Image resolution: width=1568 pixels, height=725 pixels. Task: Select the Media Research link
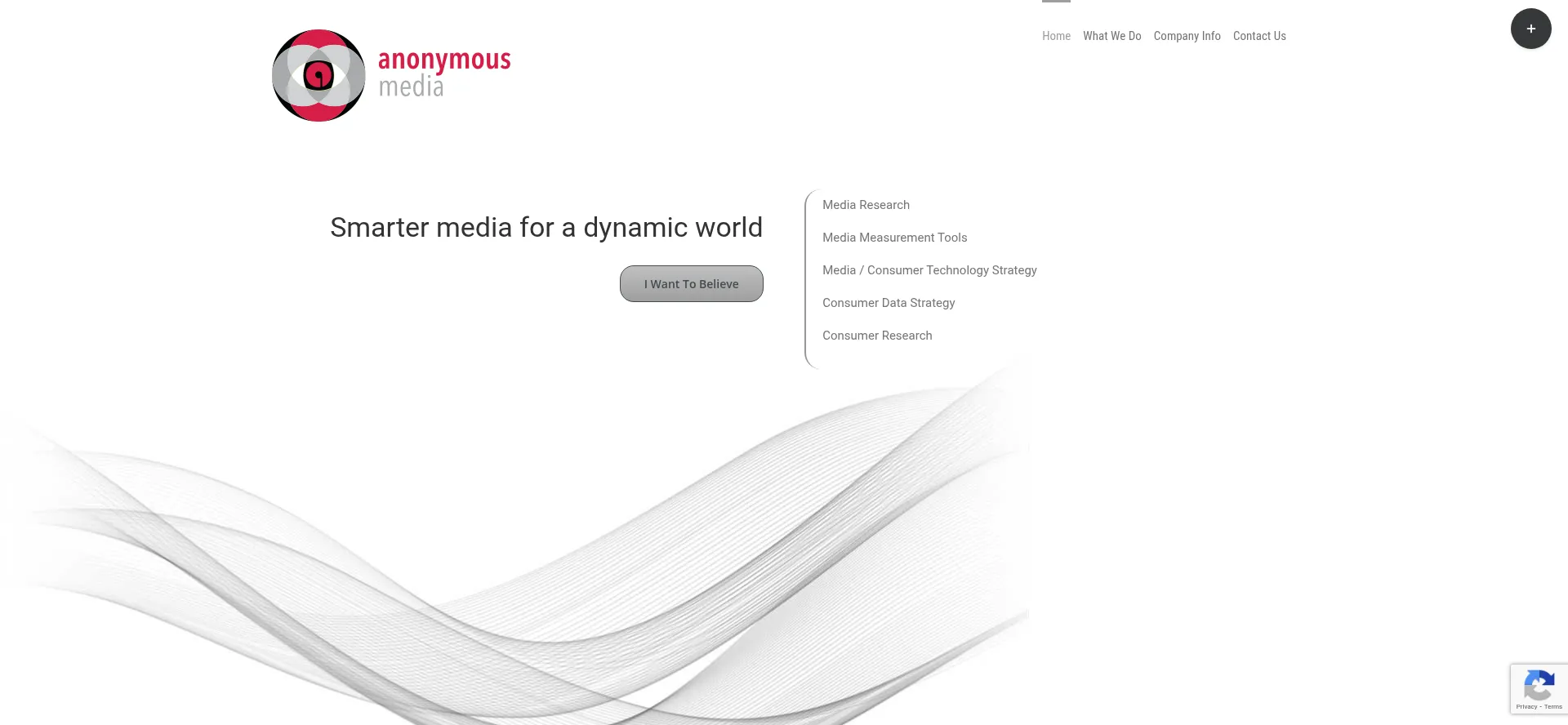866,205
